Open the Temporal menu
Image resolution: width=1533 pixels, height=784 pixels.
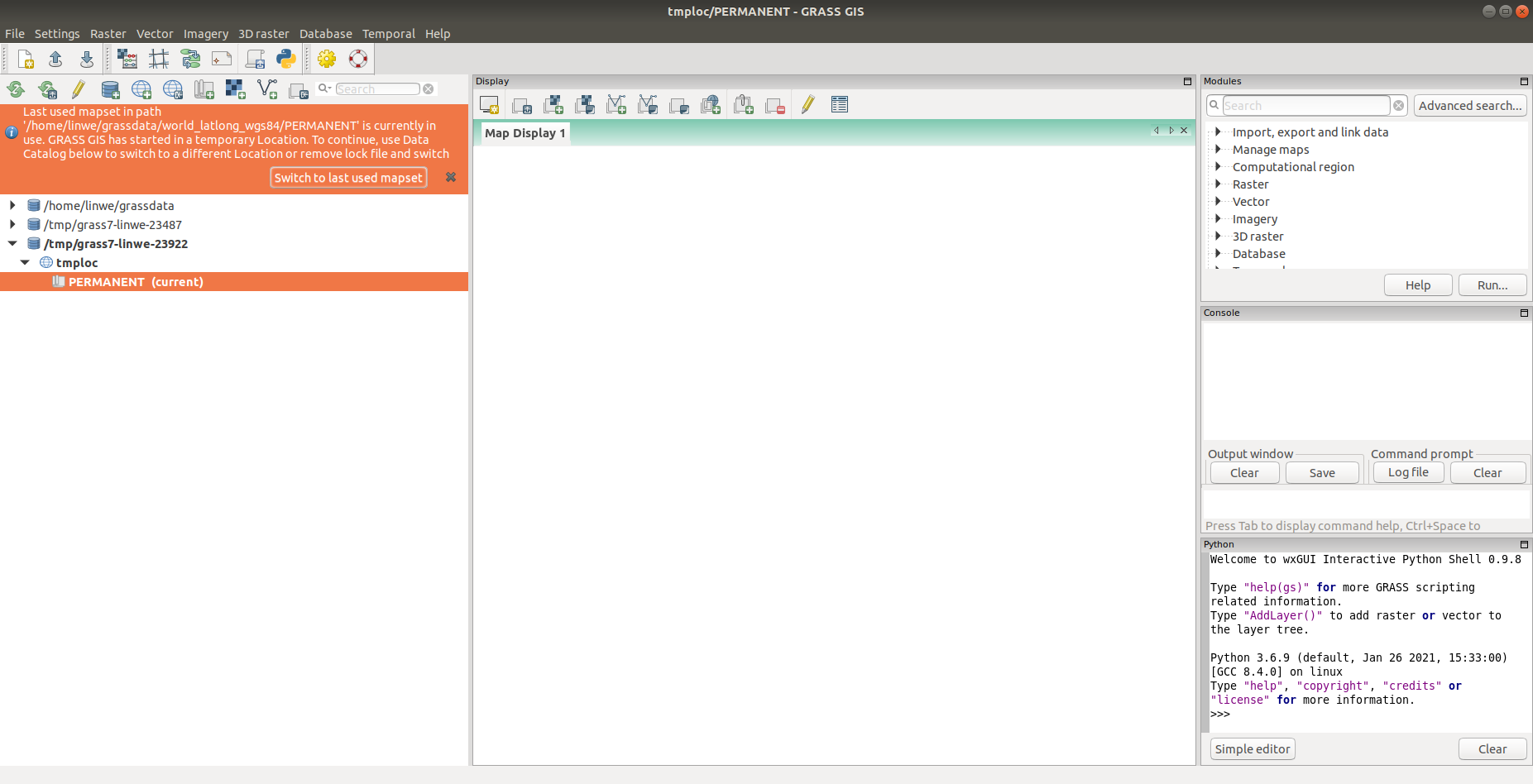tap(388, 34)
